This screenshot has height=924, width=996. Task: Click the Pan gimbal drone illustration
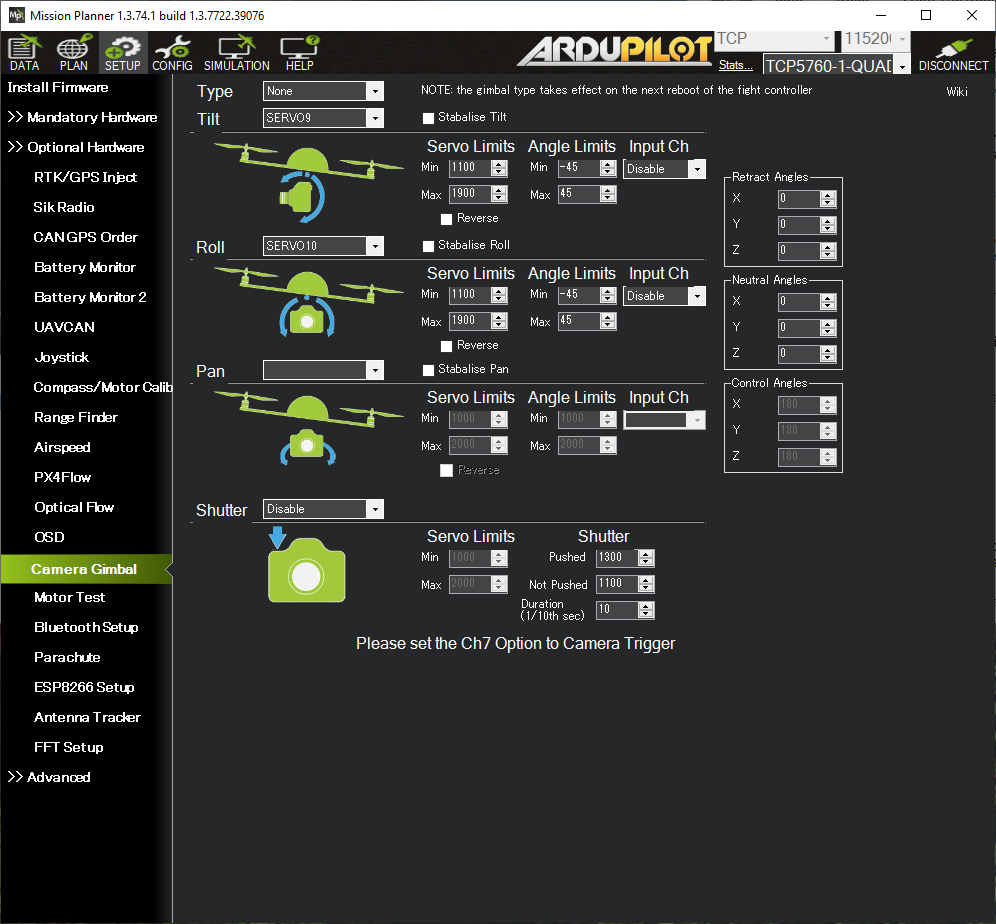309,428
